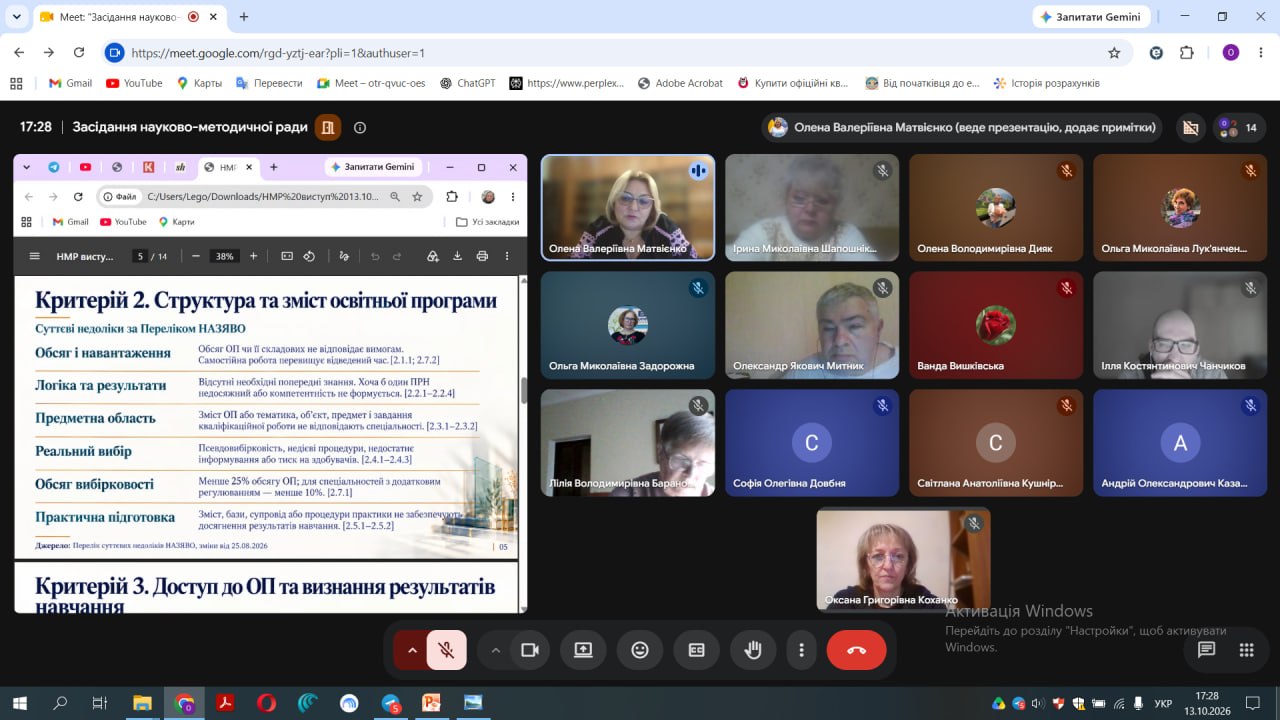Open Windows taskbar search
Image resolution: width=1280 pixels, height=720 pixels.
pyautogui.click(x=60, y=703)
